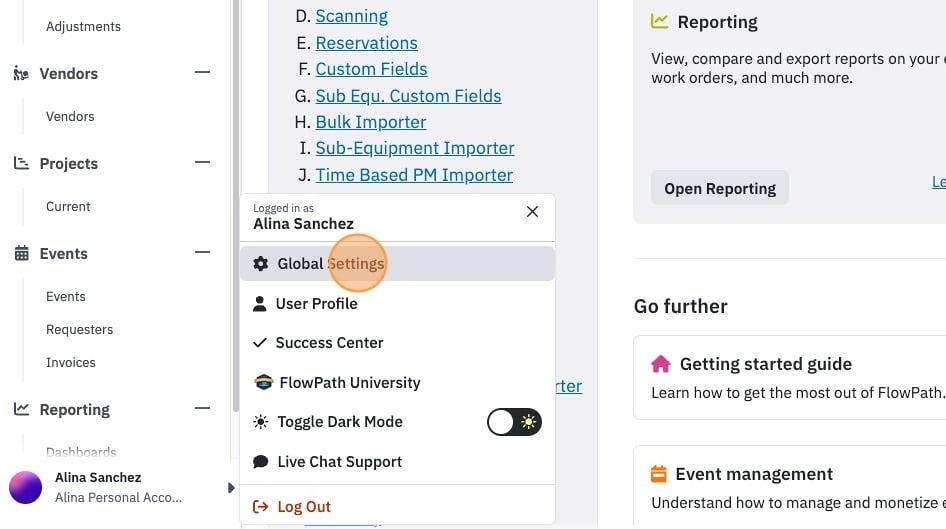The image size is (946, 529).
Task: Click the Global Settings gear icon
Action: [261, 264]
